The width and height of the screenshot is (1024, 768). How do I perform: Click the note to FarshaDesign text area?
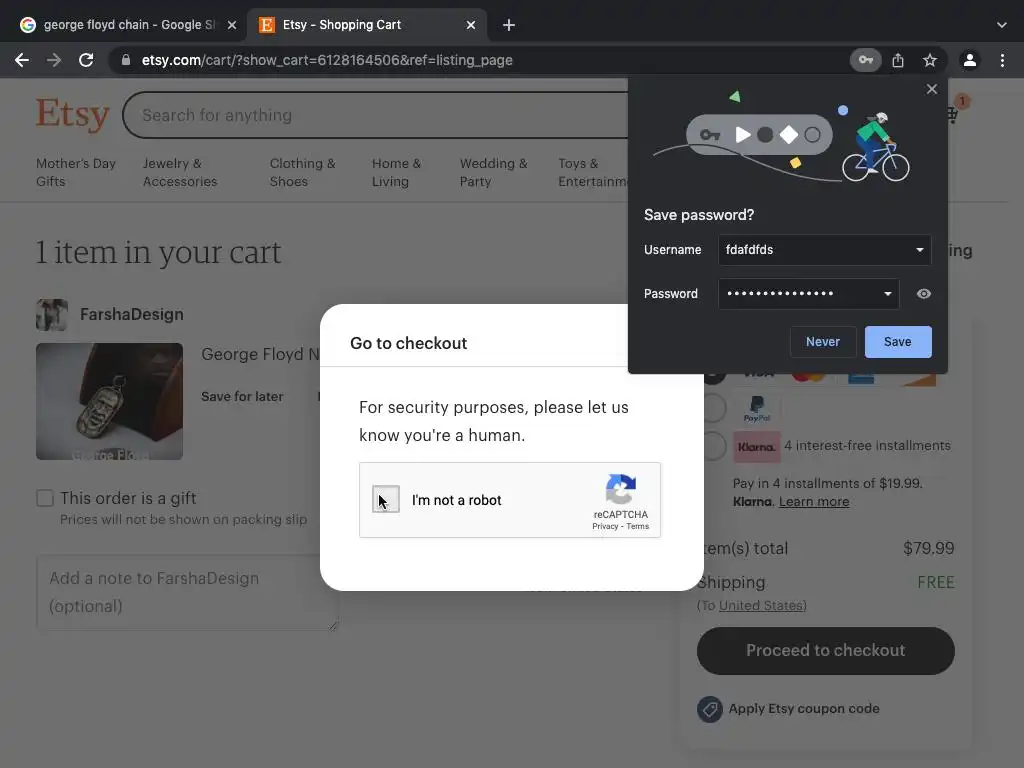188,593
